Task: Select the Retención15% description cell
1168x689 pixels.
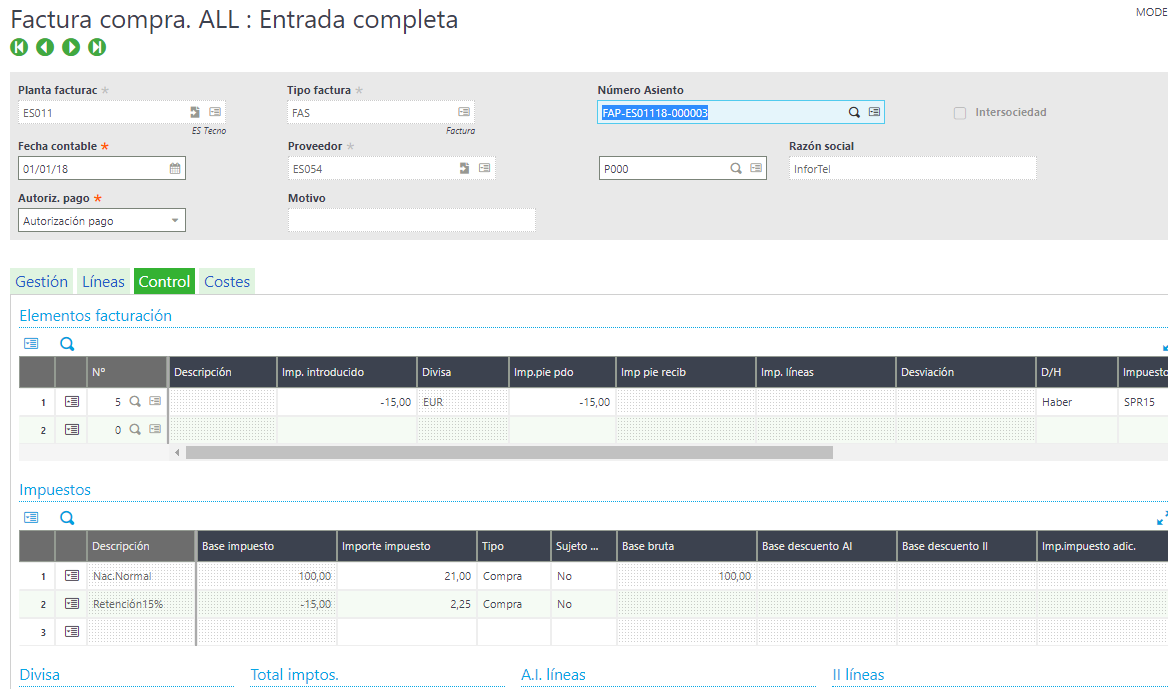Action: [142, 604]
